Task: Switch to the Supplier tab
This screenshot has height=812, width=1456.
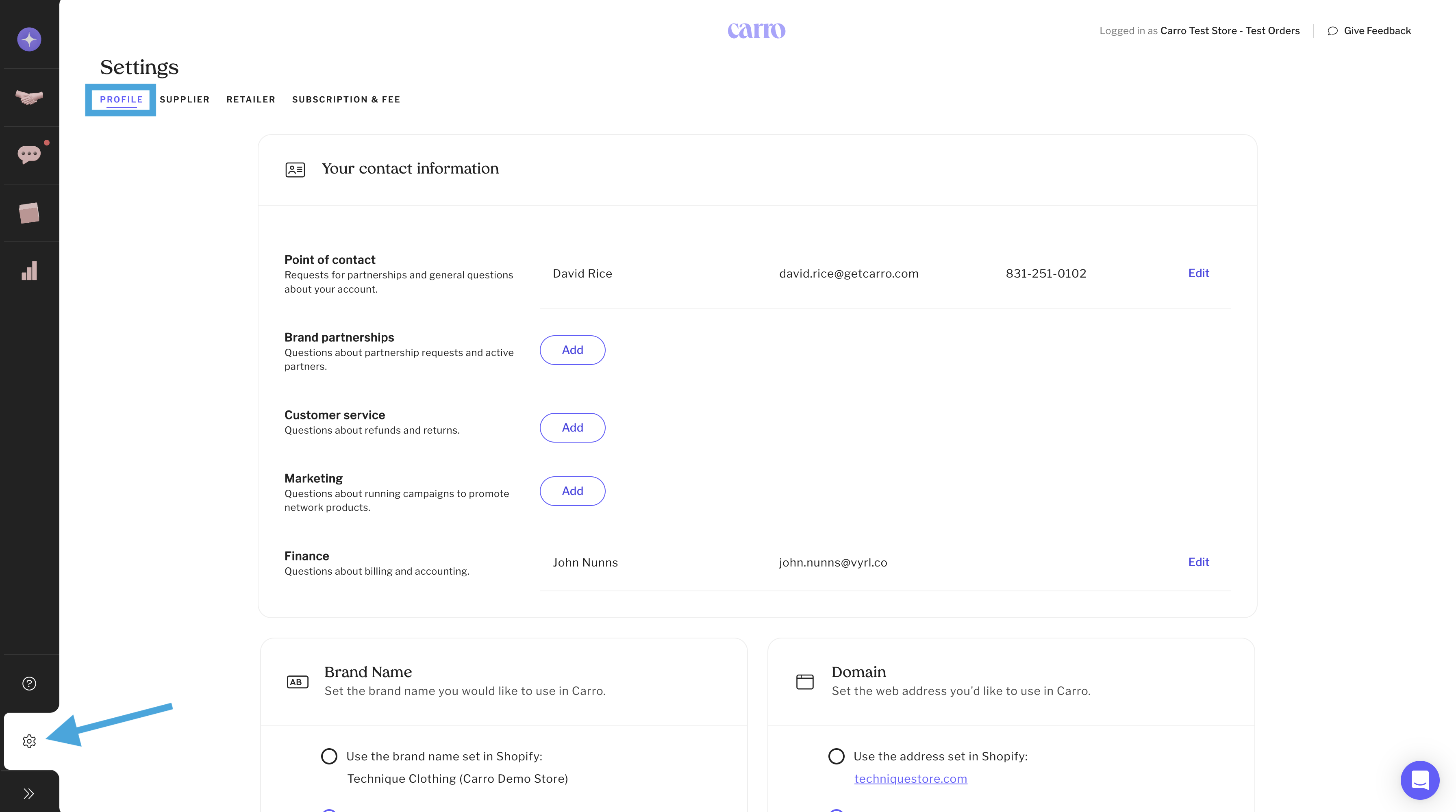Action: coord(184,100)
